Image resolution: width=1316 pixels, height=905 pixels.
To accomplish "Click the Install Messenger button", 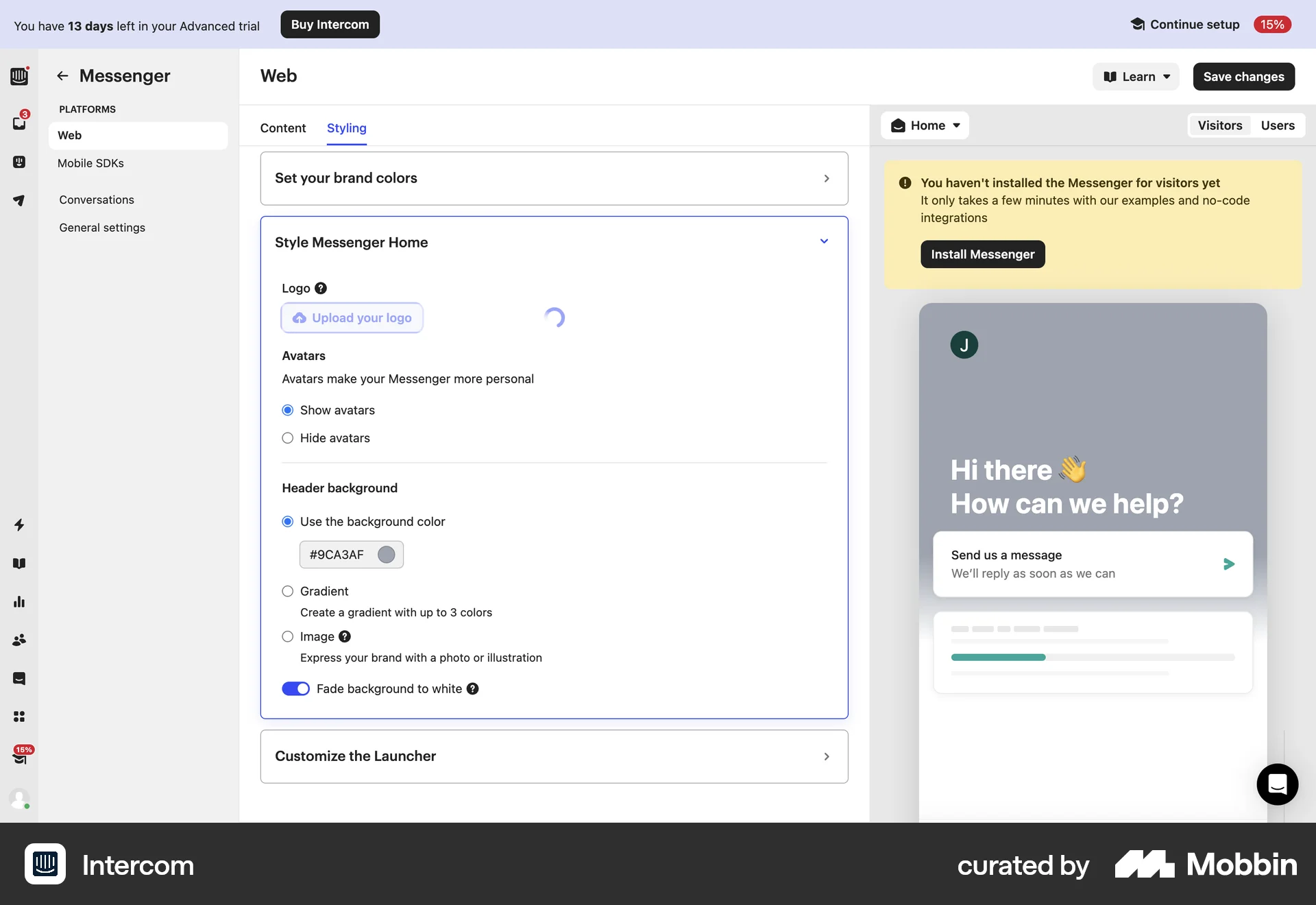I will [982, 254].
